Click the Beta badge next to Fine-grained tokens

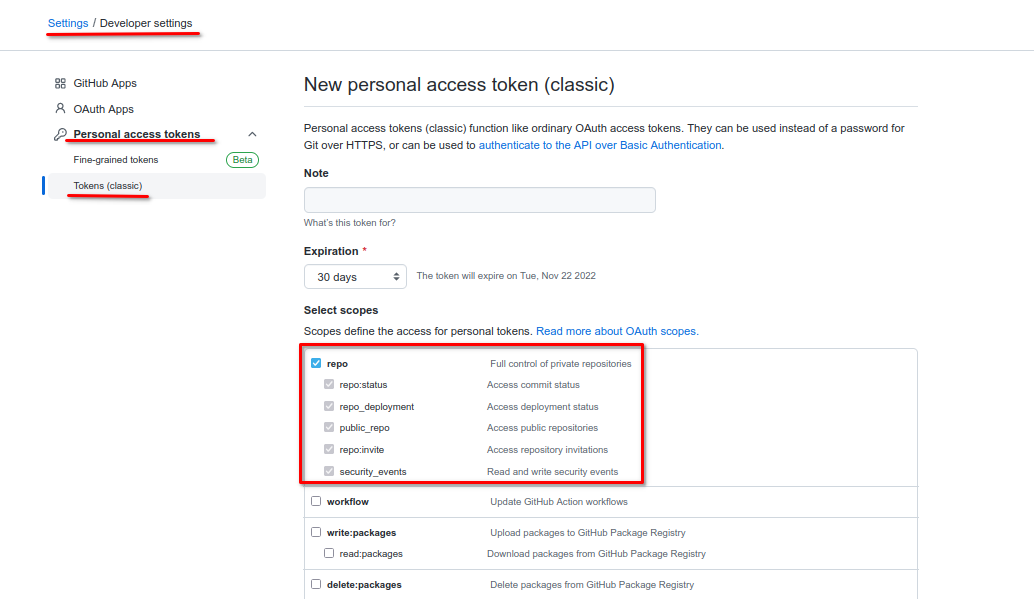point(242,160)
